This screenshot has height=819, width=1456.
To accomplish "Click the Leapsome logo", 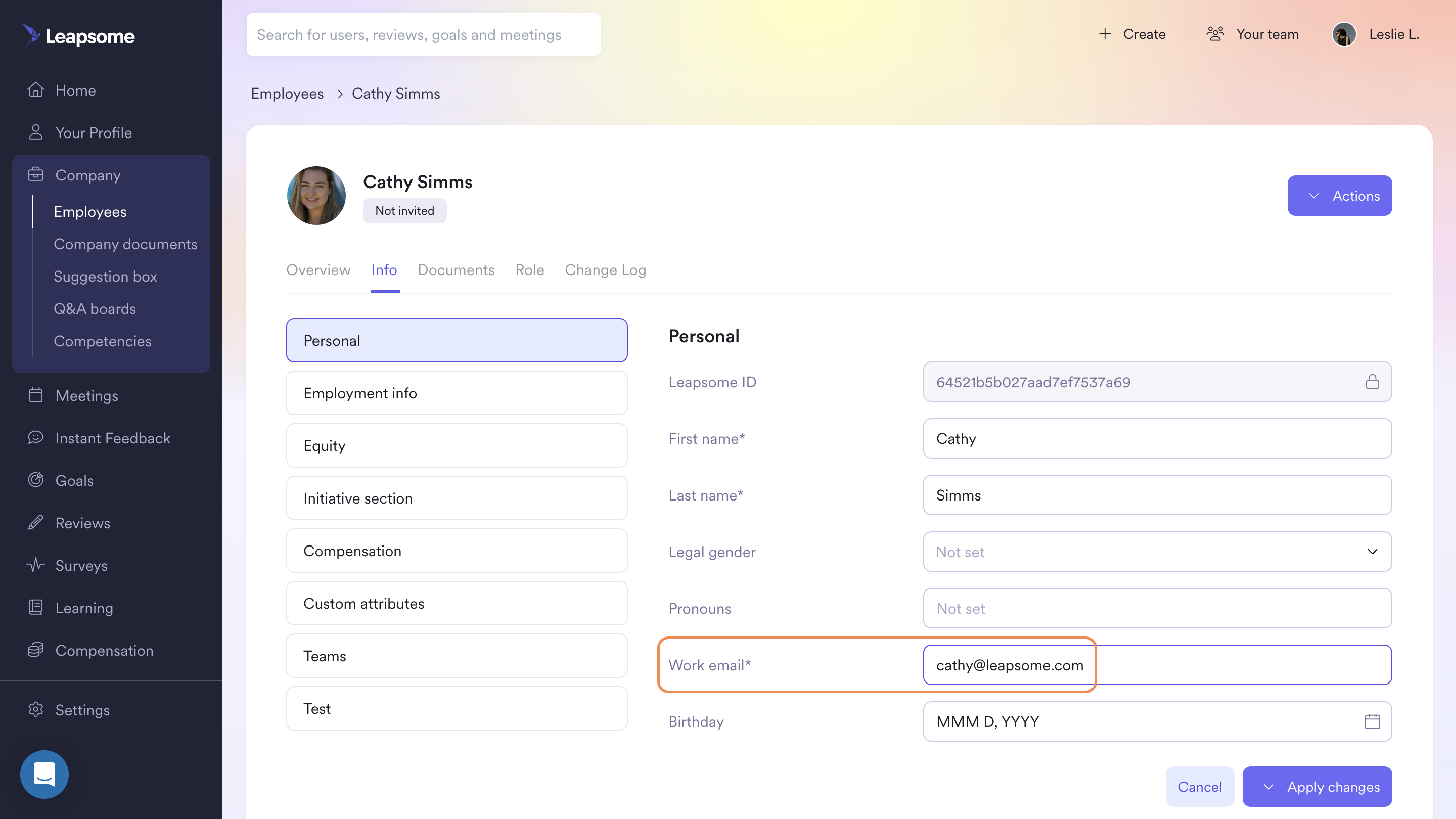I will (78, 36).
